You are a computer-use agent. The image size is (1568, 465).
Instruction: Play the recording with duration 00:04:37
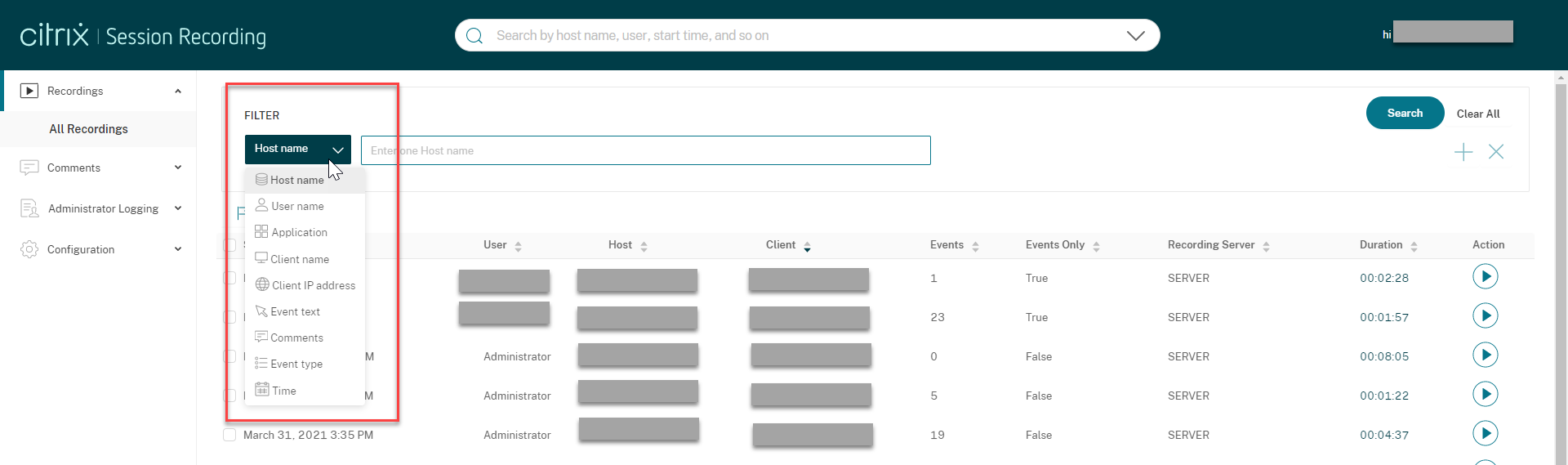(1485, 434)
